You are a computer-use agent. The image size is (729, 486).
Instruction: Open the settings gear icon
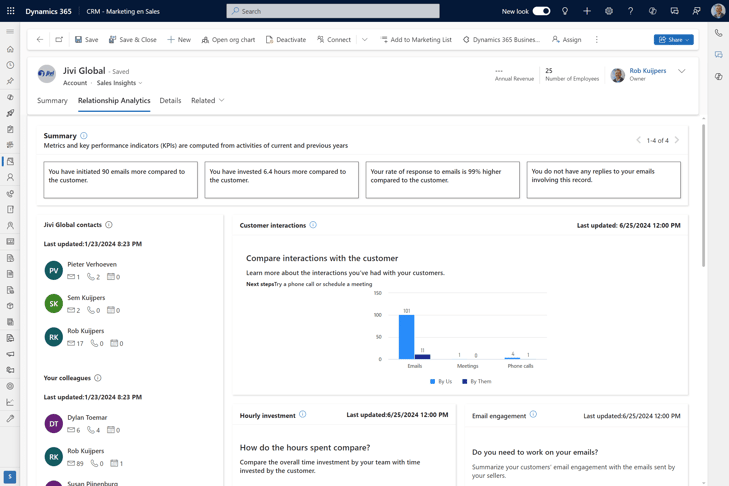(x=609, y=11)
